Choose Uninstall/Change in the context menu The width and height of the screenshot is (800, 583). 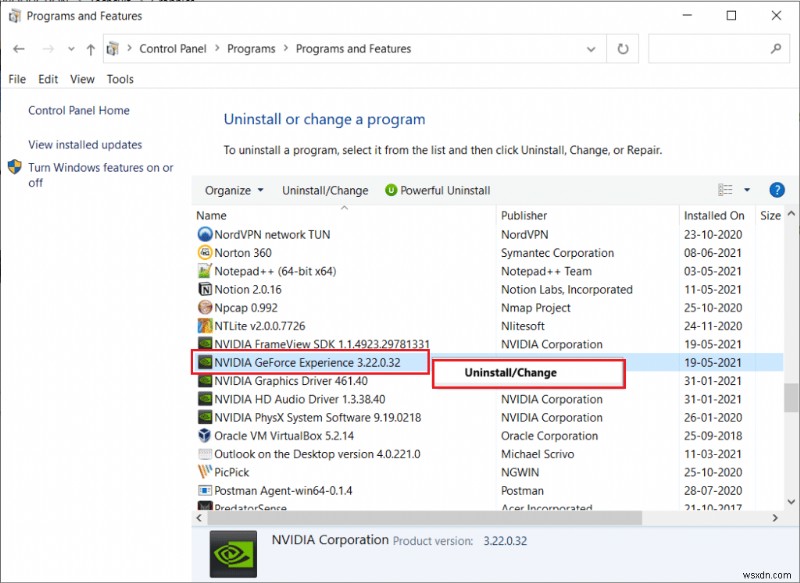click(x=529, y=373)
